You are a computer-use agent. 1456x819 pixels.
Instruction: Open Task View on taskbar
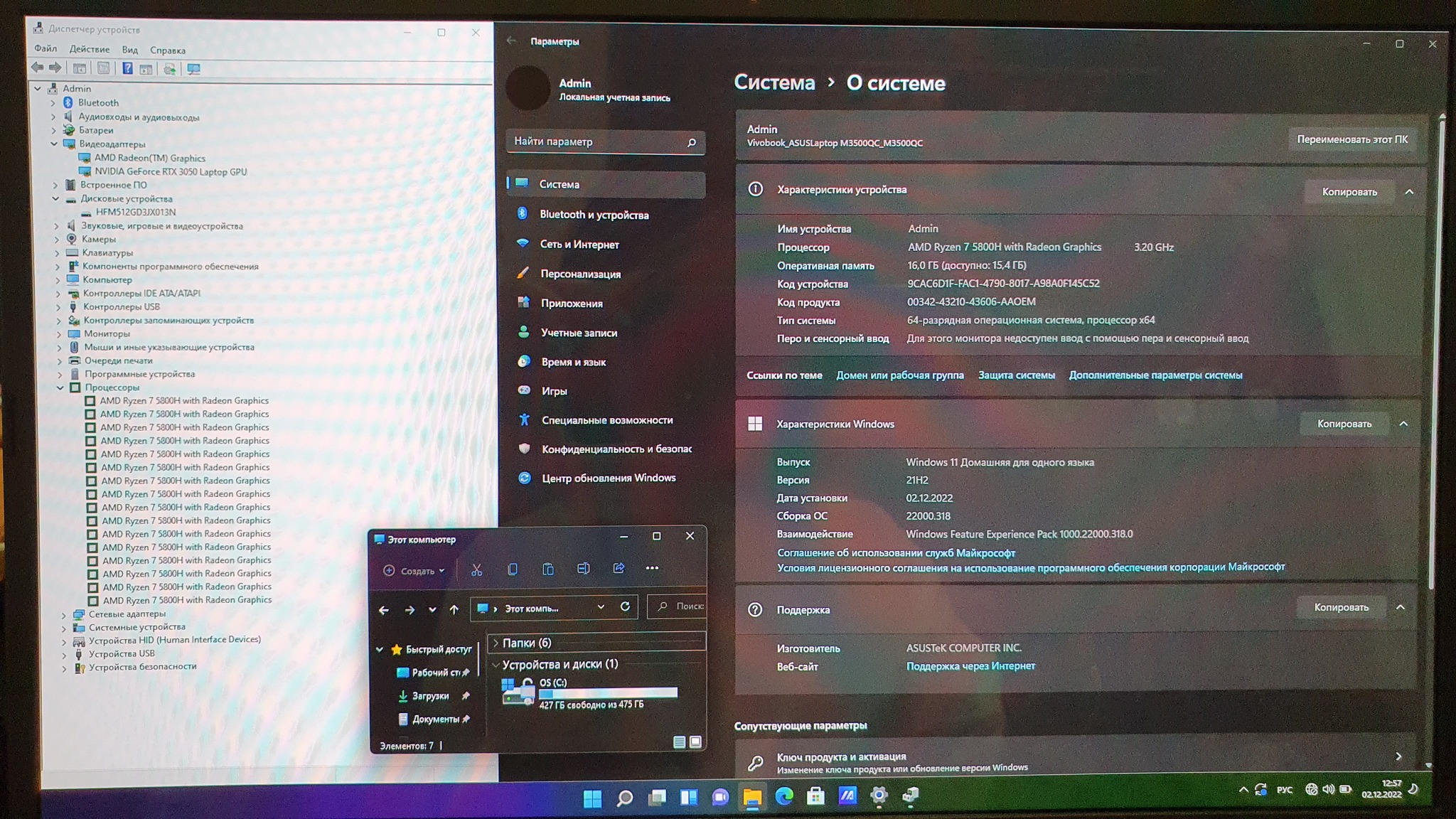[x=656, y=798]
